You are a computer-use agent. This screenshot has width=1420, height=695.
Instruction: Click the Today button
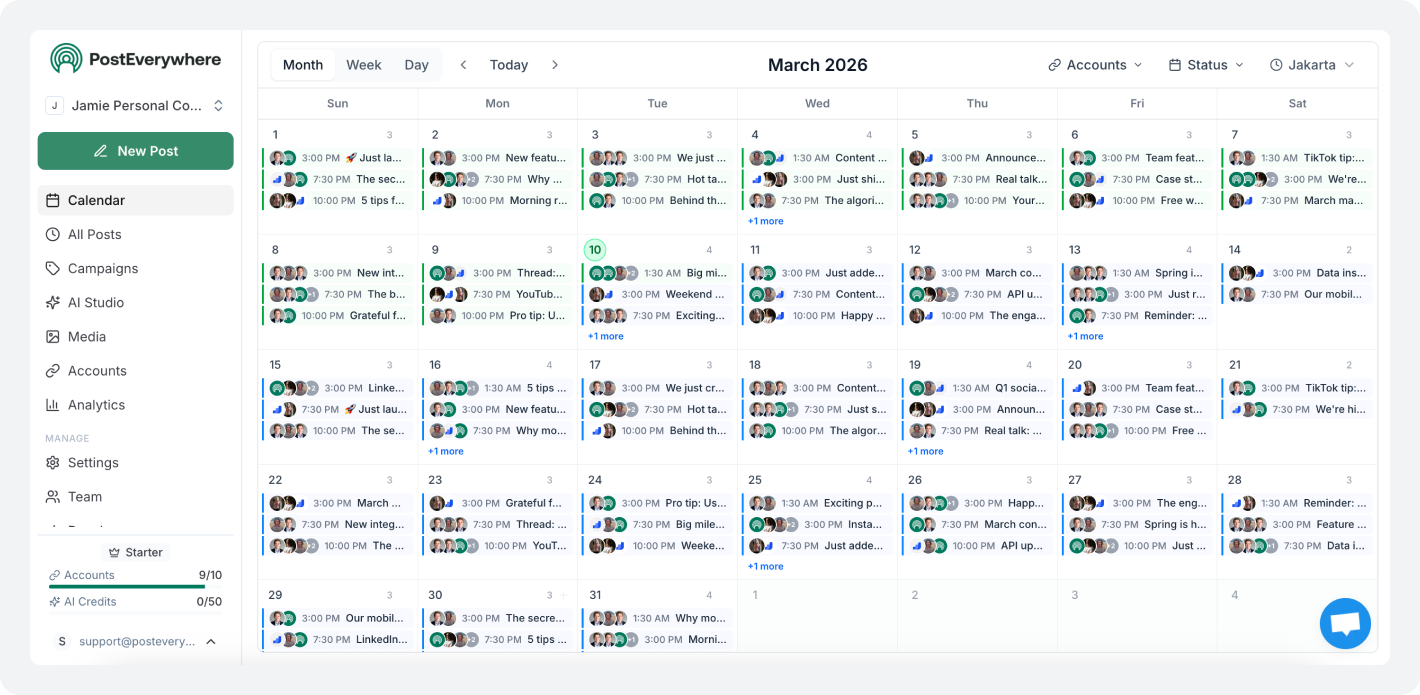pyautogui.click(x=509, y=65)
